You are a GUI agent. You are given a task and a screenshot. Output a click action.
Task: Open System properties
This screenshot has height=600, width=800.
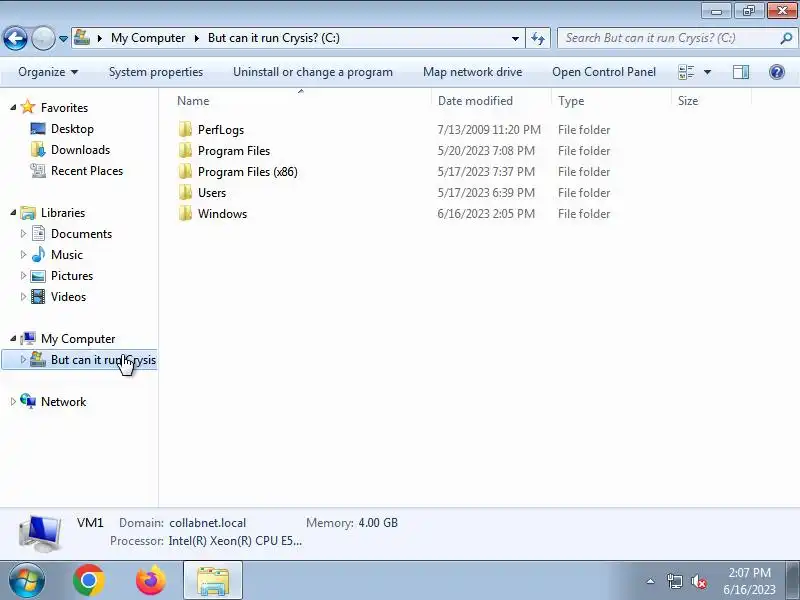point(156,72)
